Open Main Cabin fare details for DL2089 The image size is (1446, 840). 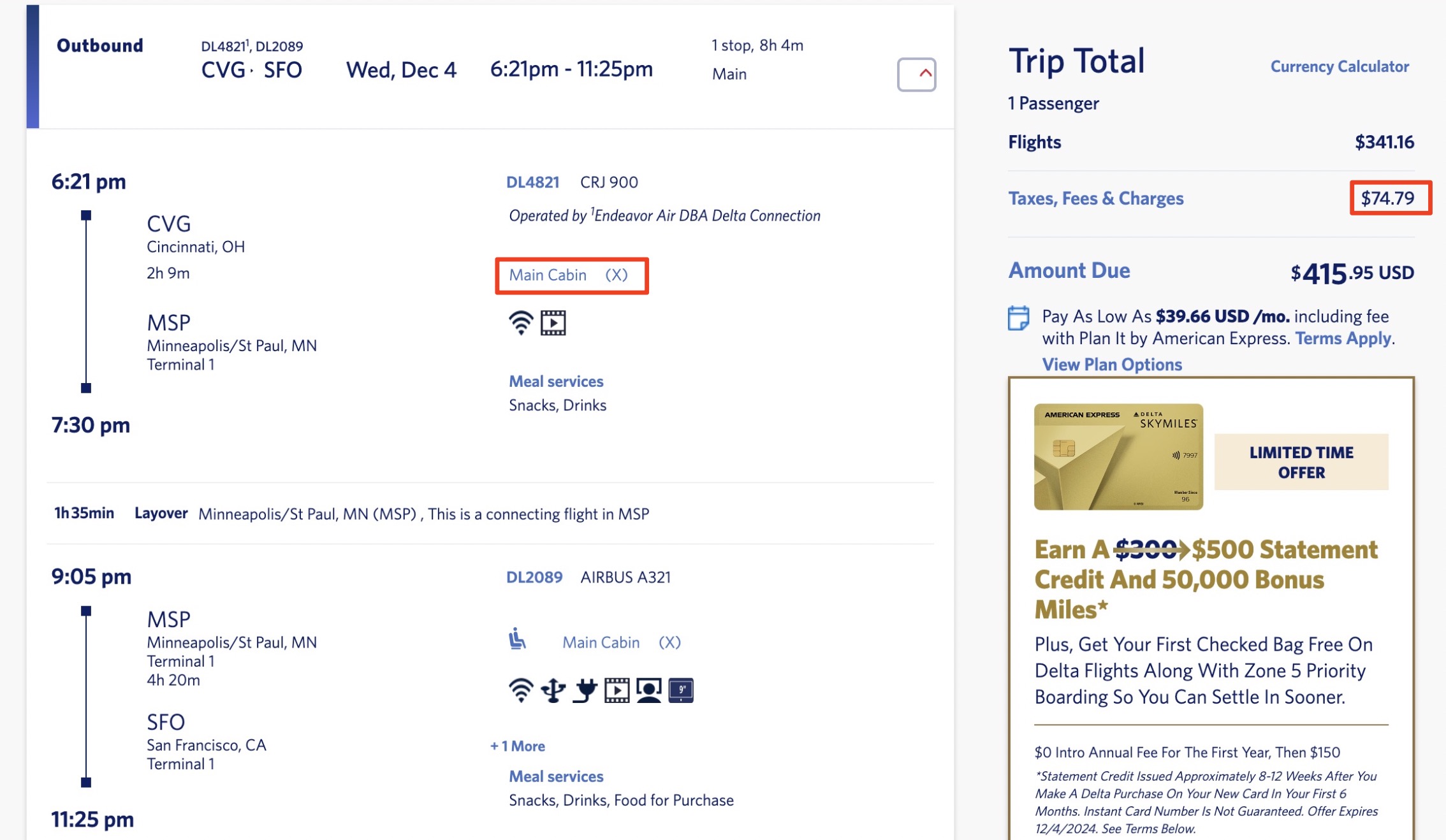(601, 642)
